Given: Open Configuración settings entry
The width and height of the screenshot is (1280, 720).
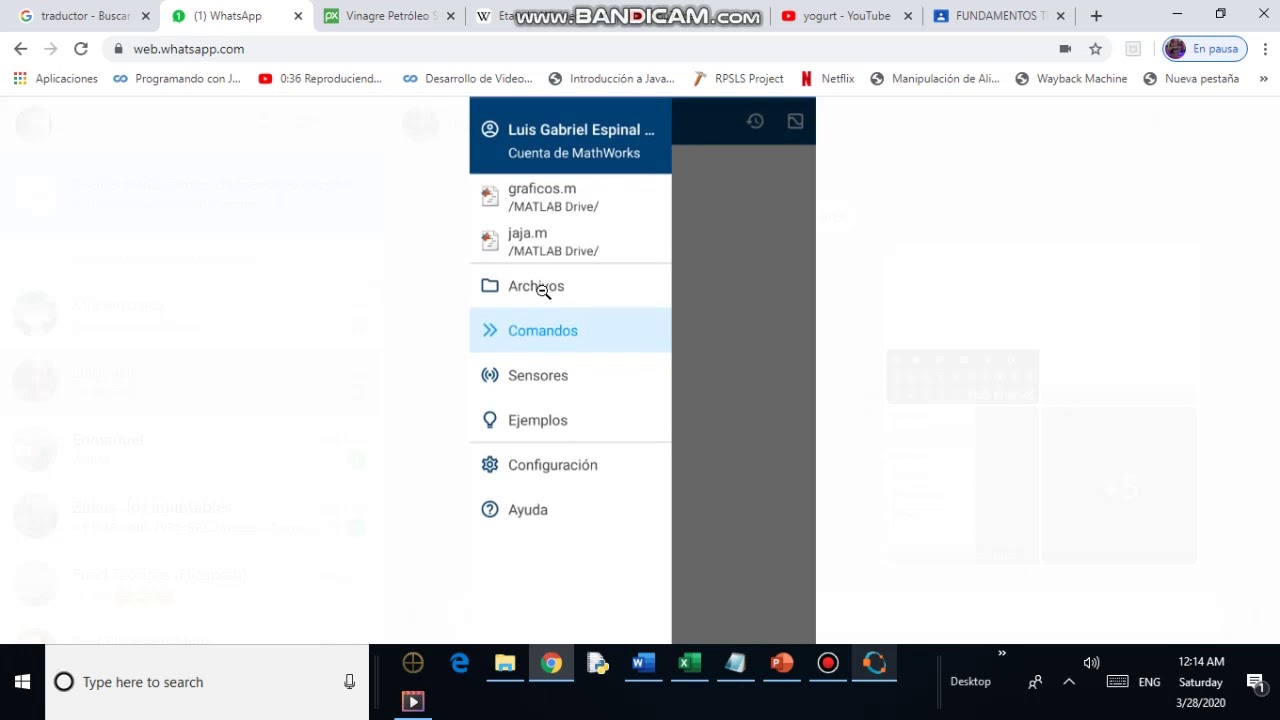Looking at the screenshot, I should click(x=570, y=465).
